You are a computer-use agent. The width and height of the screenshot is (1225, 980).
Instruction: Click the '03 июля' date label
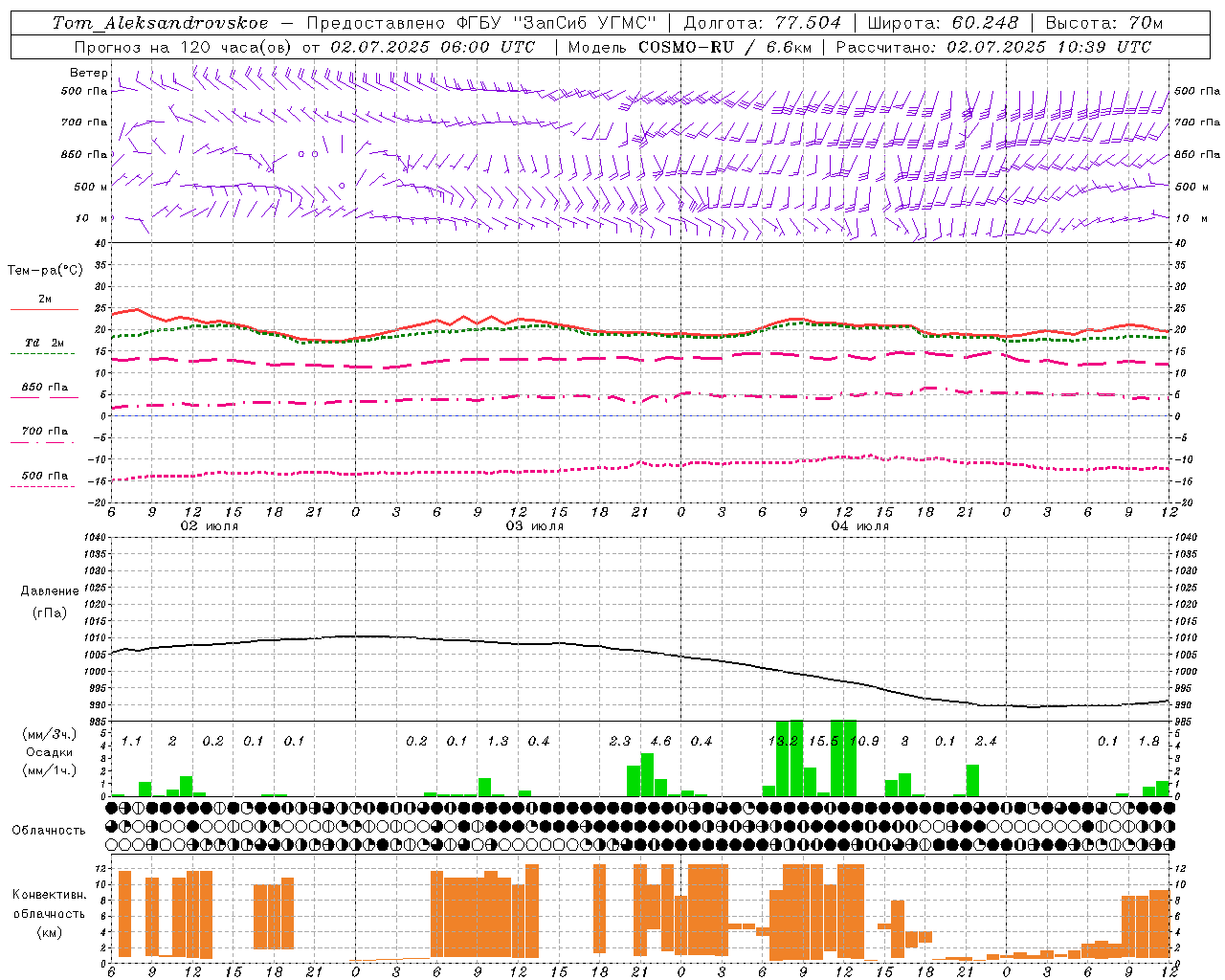[x=535, y=526]
